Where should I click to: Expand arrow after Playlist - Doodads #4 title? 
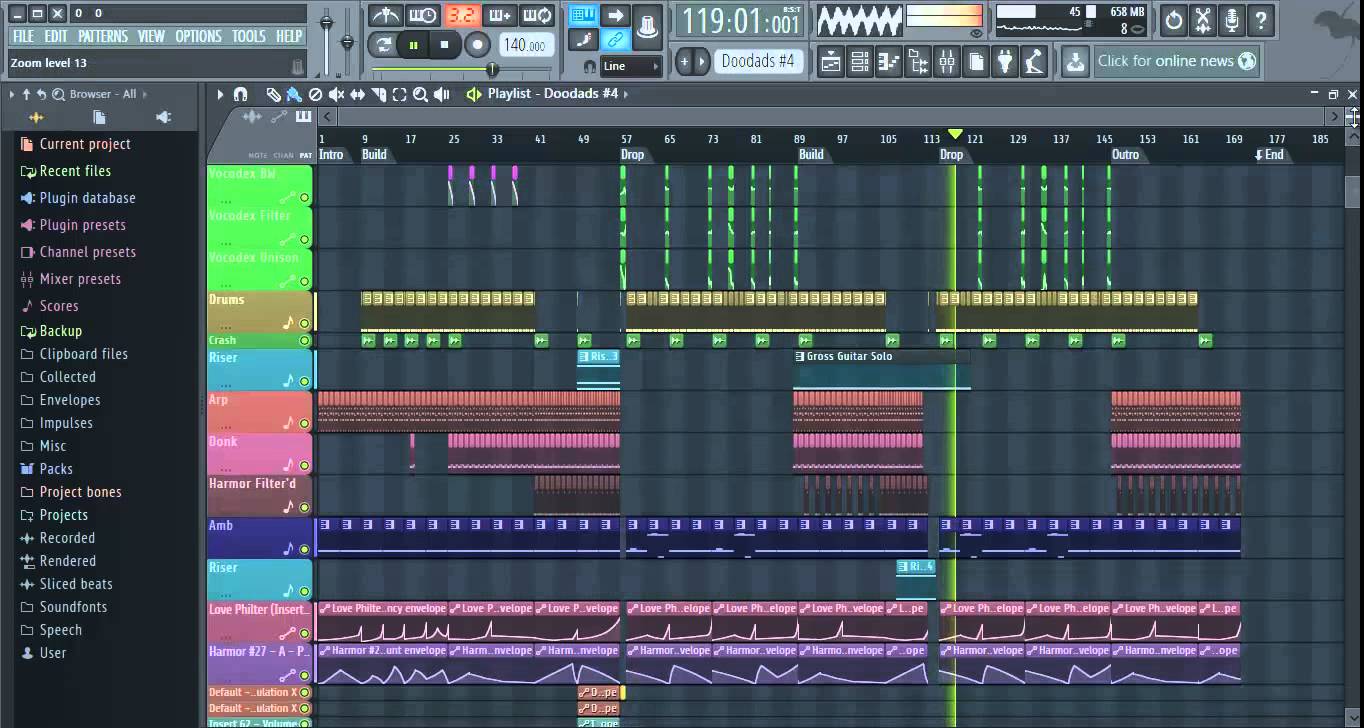(626, 94)
